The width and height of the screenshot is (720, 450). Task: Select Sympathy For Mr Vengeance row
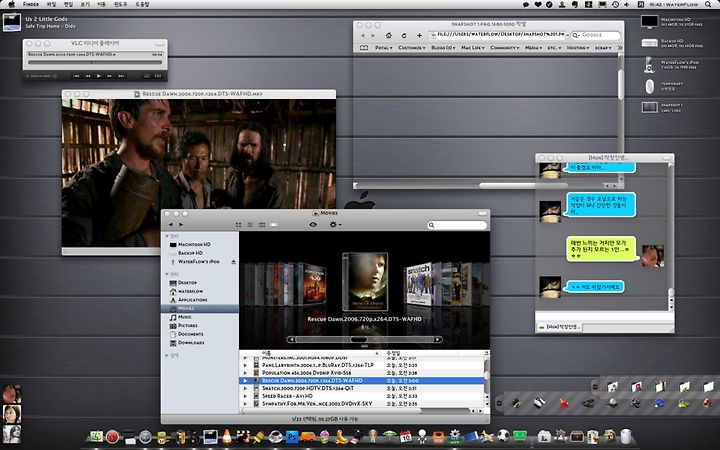[362, 404]
